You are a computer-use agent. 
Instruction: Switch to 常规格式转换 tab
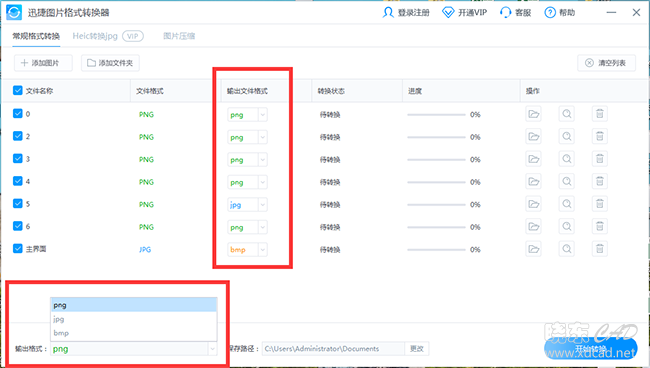tap(36, 36)
